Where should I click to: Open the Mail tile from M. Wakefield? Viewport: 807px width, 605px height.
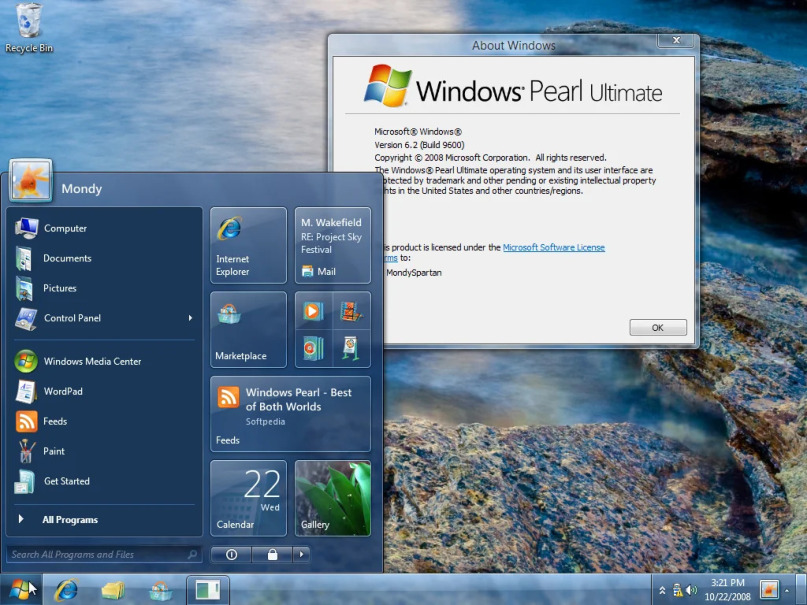tap(332, 245)
